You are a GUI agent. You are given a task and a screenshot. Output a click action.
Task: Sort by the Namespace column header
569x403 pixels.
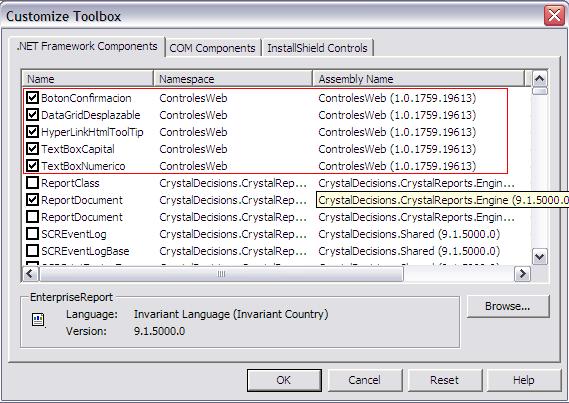click(233, 79)
